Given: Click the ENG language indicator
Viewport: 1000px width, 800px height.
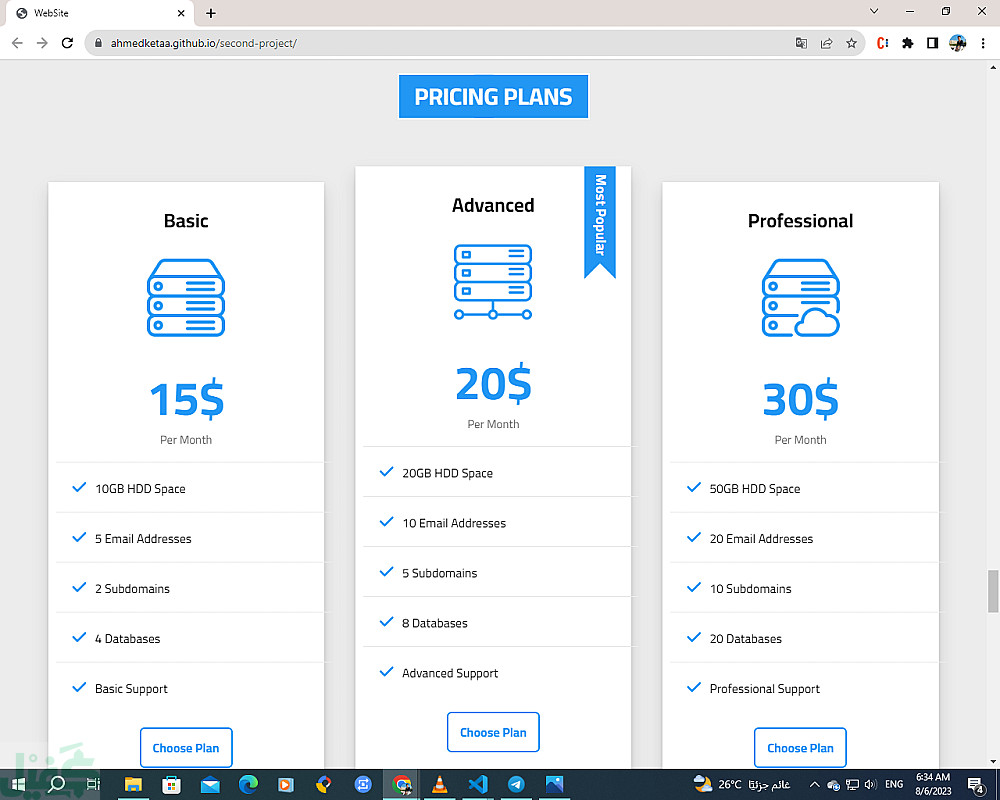Looking at the screenshot, I should tap(894, 785).
